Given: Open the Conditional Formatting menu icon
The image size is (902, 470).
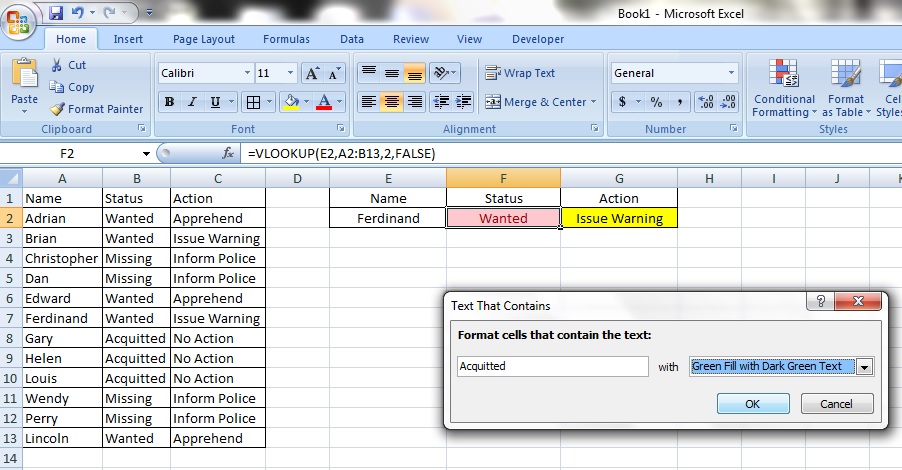Looking at the screenshot, I should pyautogui.click(x=783, y=75).
